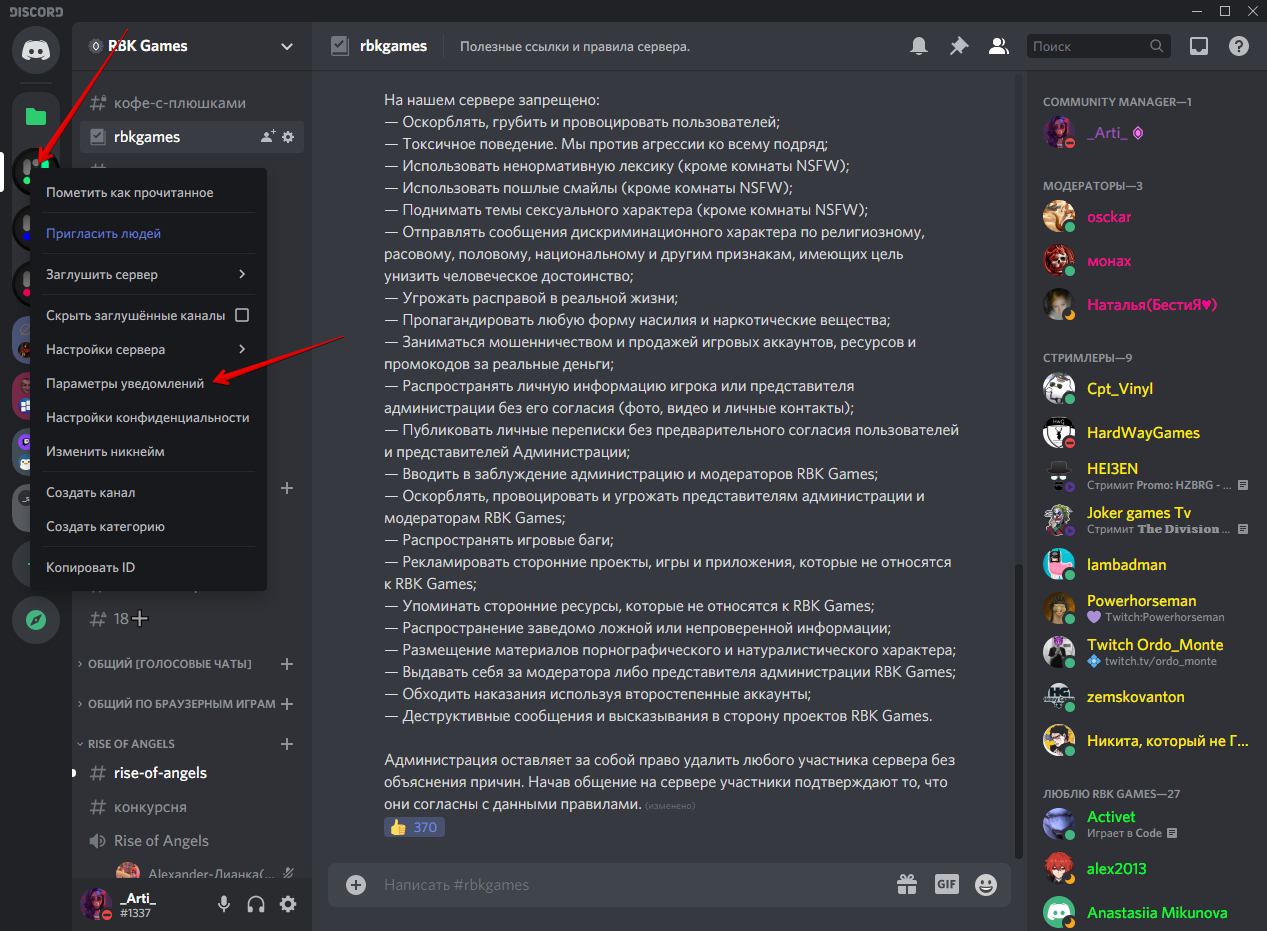This screenshot has height=931, width=1267.
Task: Deafen yourself with the headphones icon
Action: pyautogui.click(x=255, y=903)
